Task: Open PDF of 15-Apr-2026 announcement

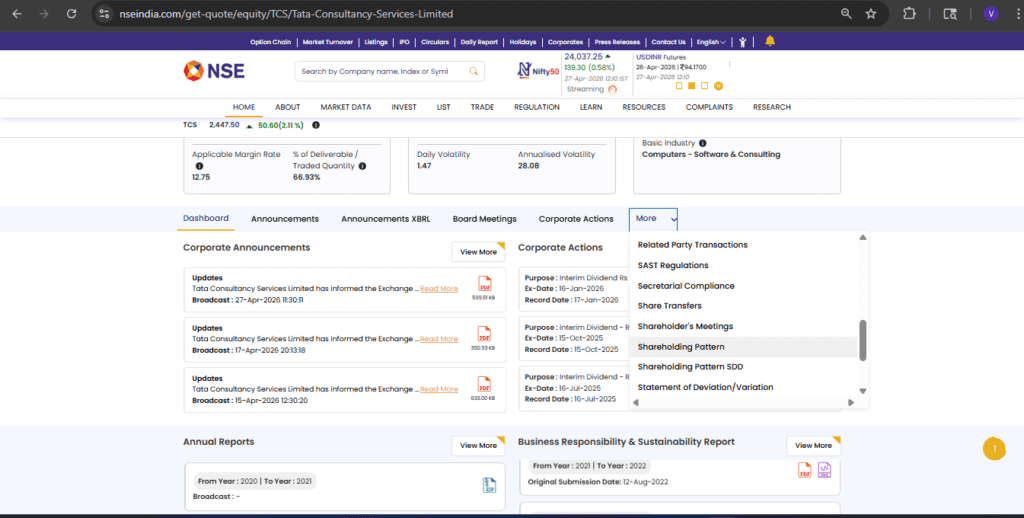Action: tap(484, 384)
